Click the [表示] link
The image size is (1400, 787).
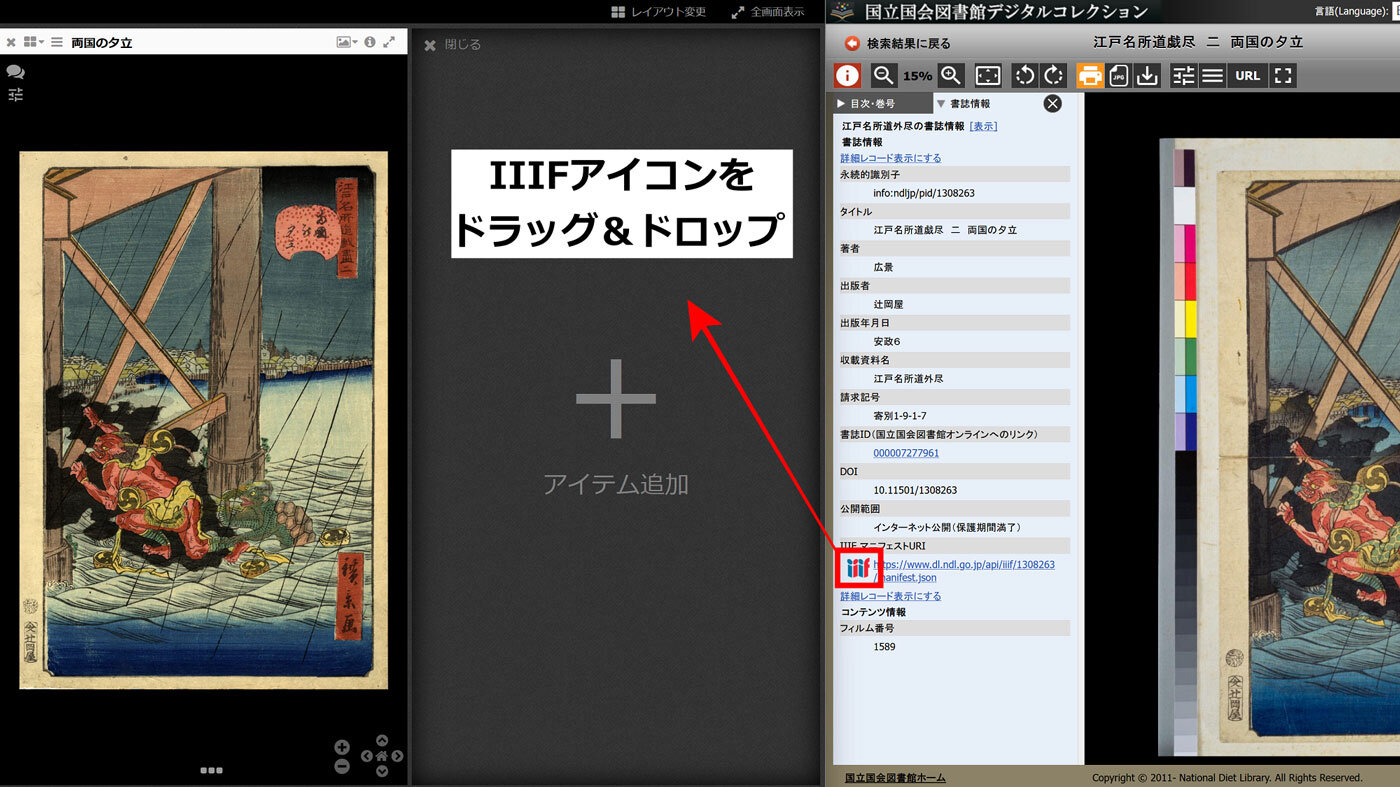[983, 126]
